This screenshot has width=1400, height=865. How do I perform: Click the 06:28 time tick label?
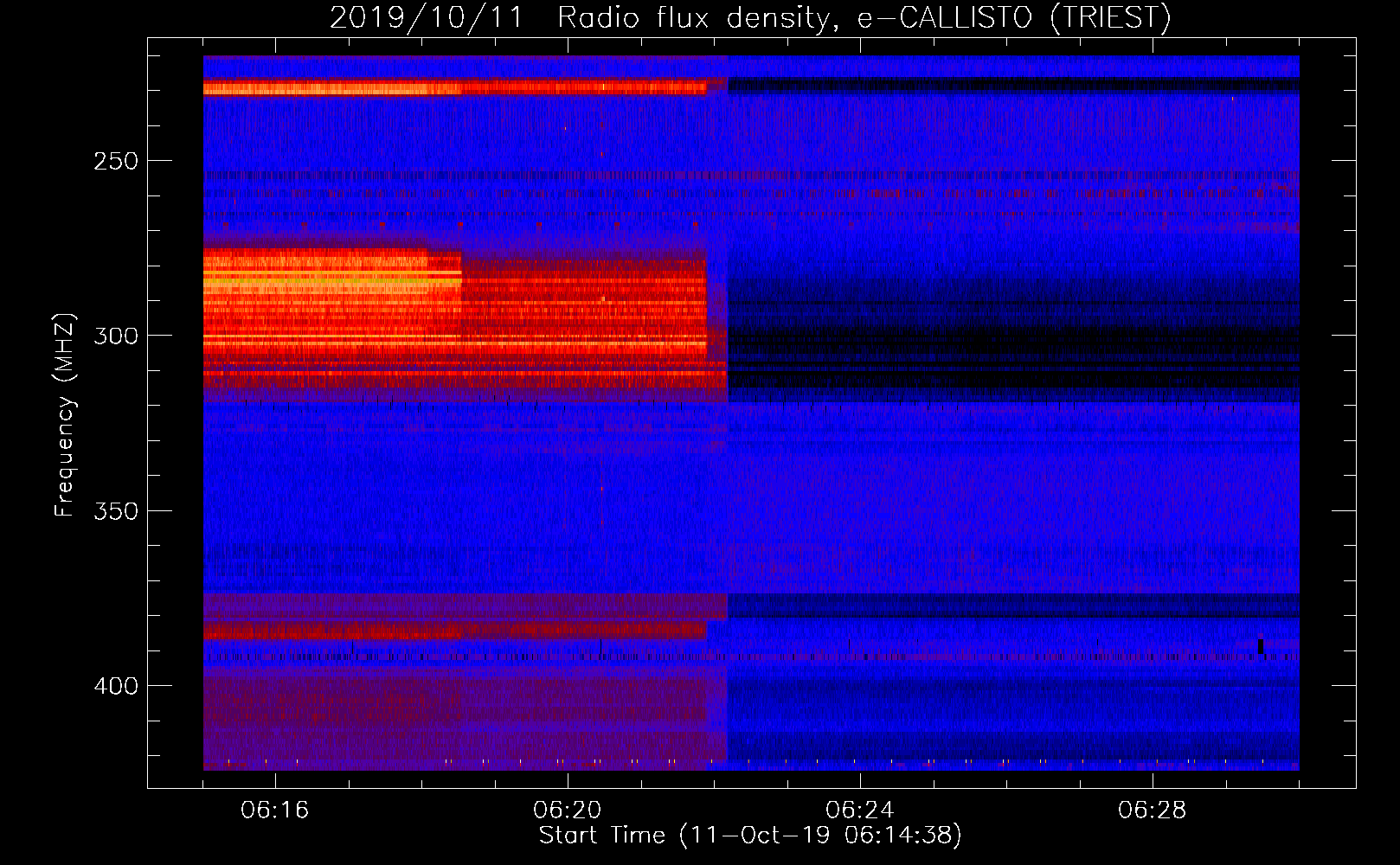(1152, 811)
